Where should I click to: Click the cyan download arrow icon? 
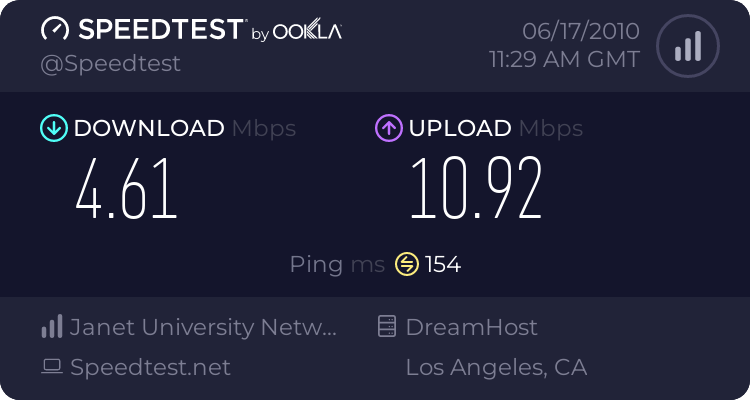pos(54,128)
